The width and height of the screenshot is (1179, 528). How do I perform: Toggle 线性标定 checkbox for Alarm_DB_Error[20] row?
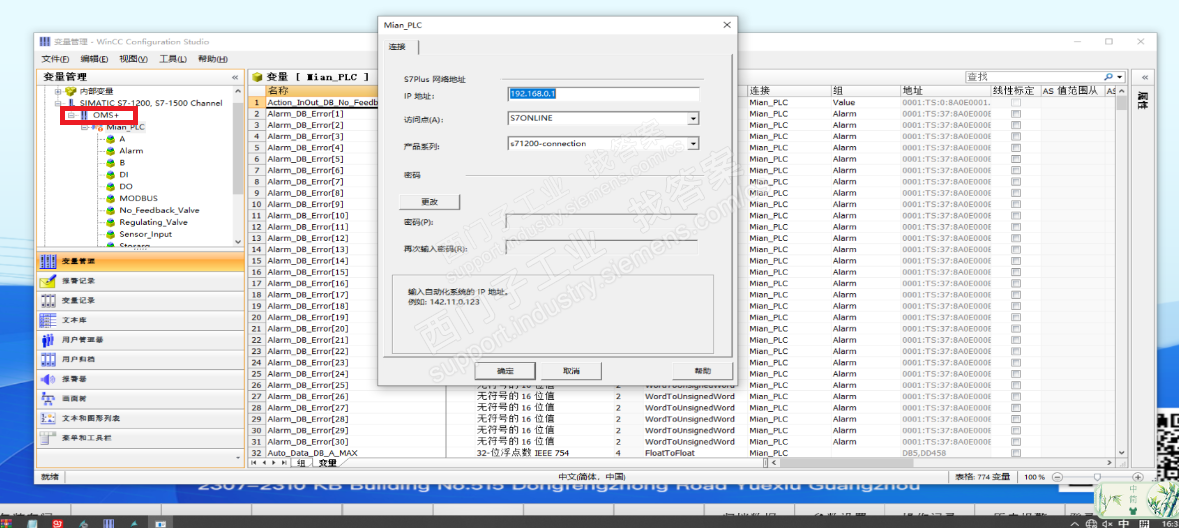[x=1016, y=329]
